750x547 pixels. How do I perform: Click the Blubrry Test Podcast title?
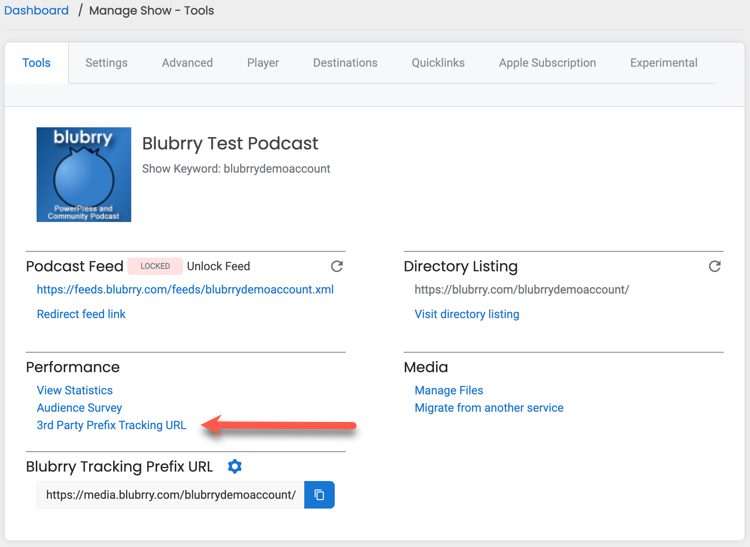click(x=230, y=143)
